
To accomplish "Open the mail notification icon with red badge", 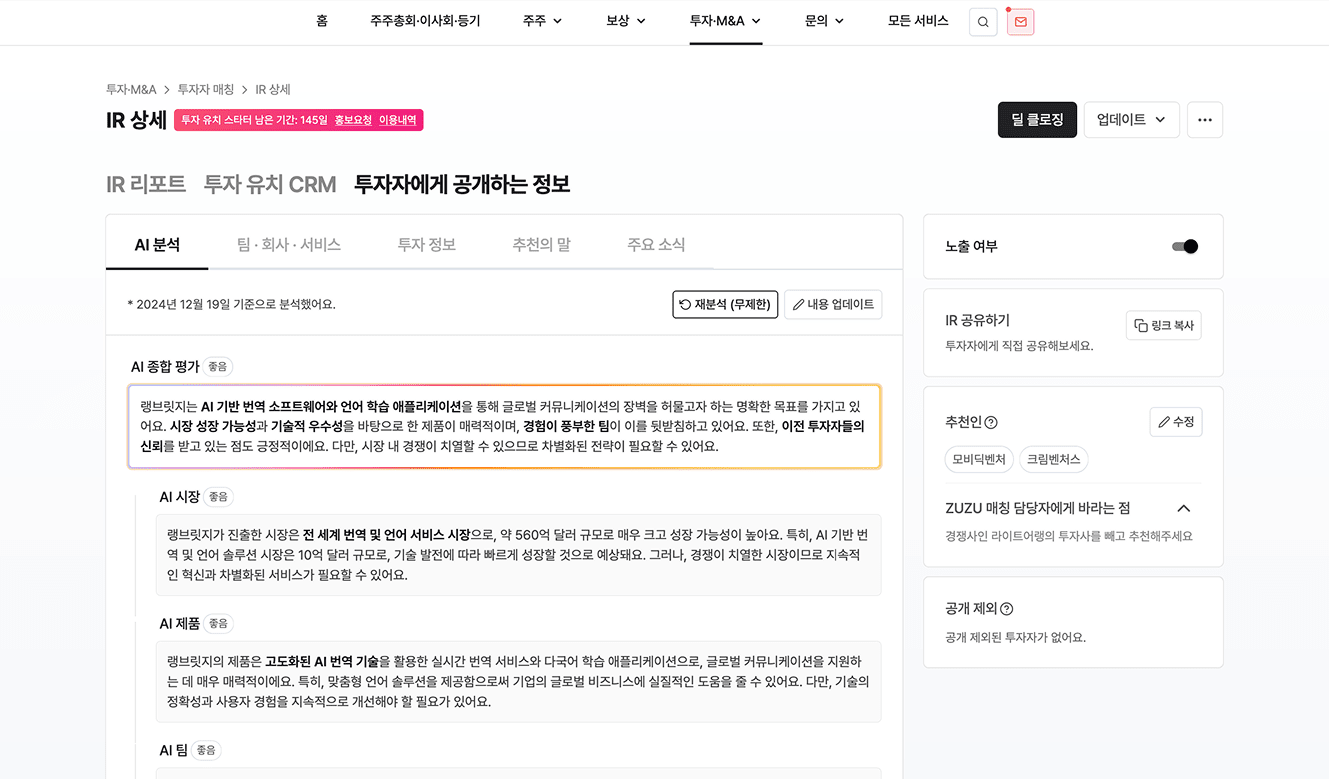I will [x=1020, y=21].
